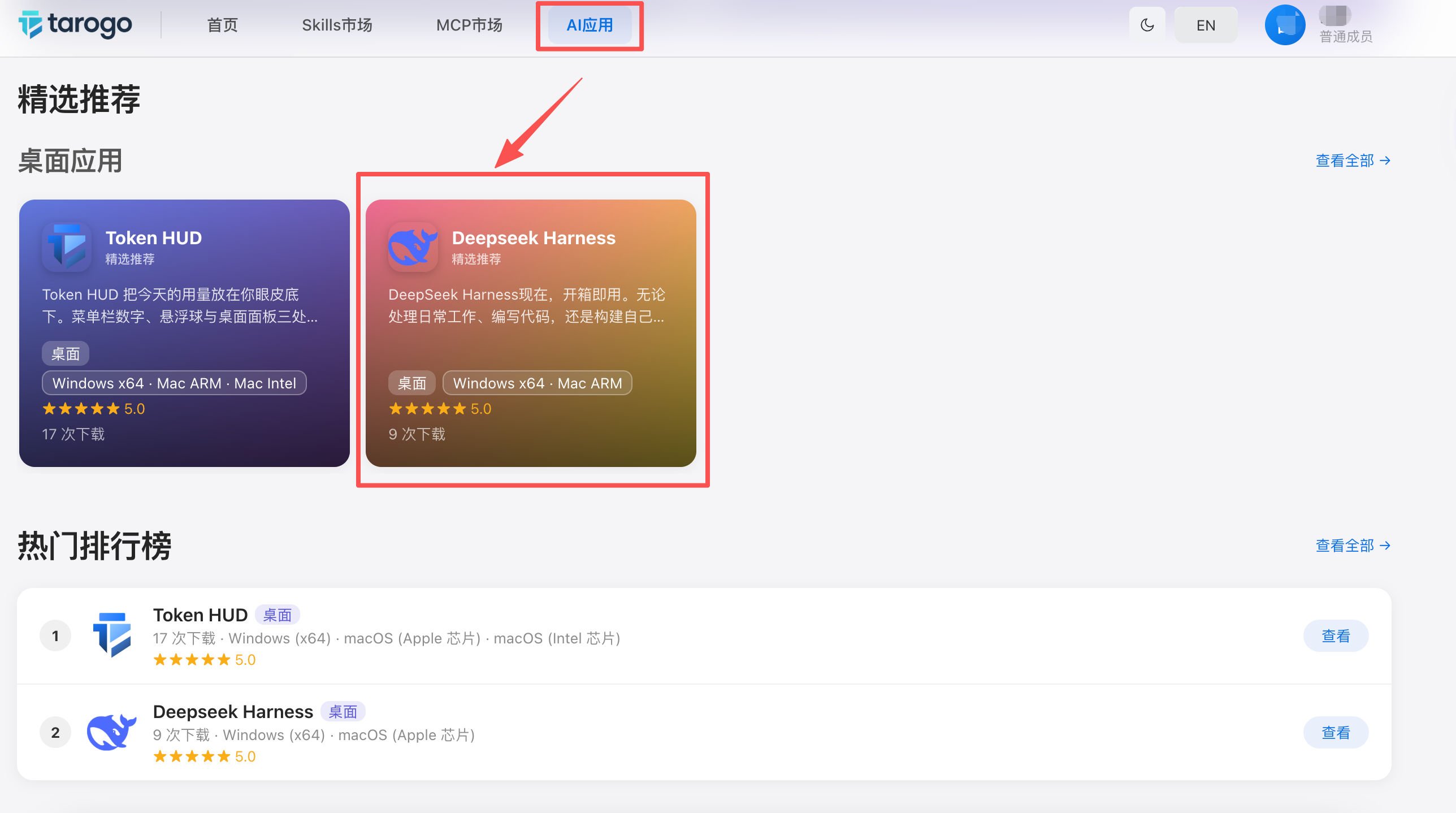The width and height of the screenshot is (1456, 813).
Task: Open the Deepseek Harness featured card title
Action: [534, 238]
